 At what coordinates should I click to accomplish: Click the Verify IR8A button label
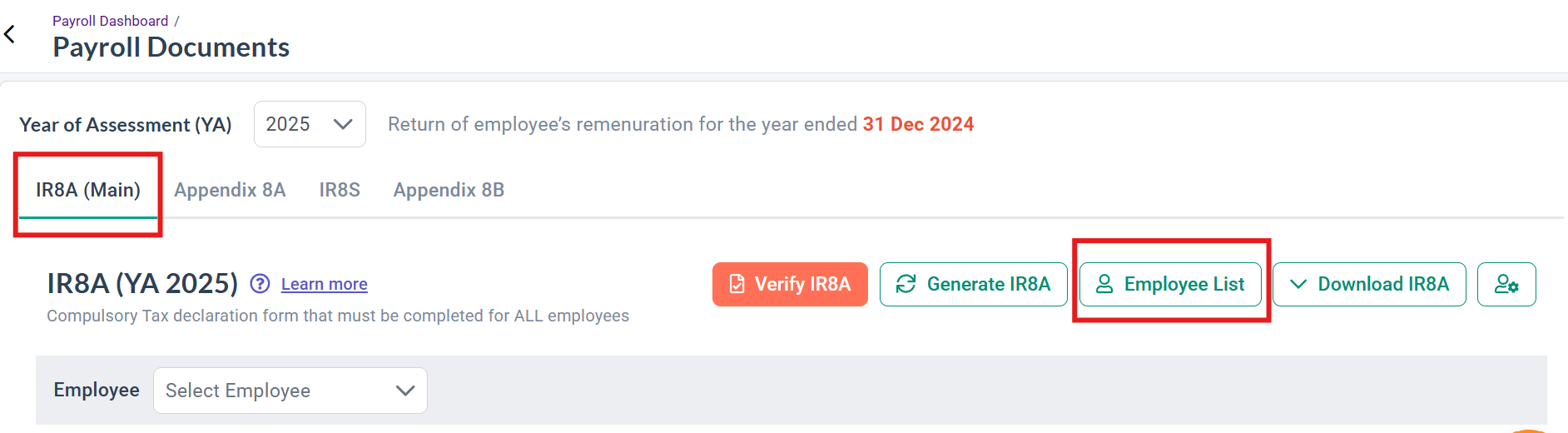point(802,284)
